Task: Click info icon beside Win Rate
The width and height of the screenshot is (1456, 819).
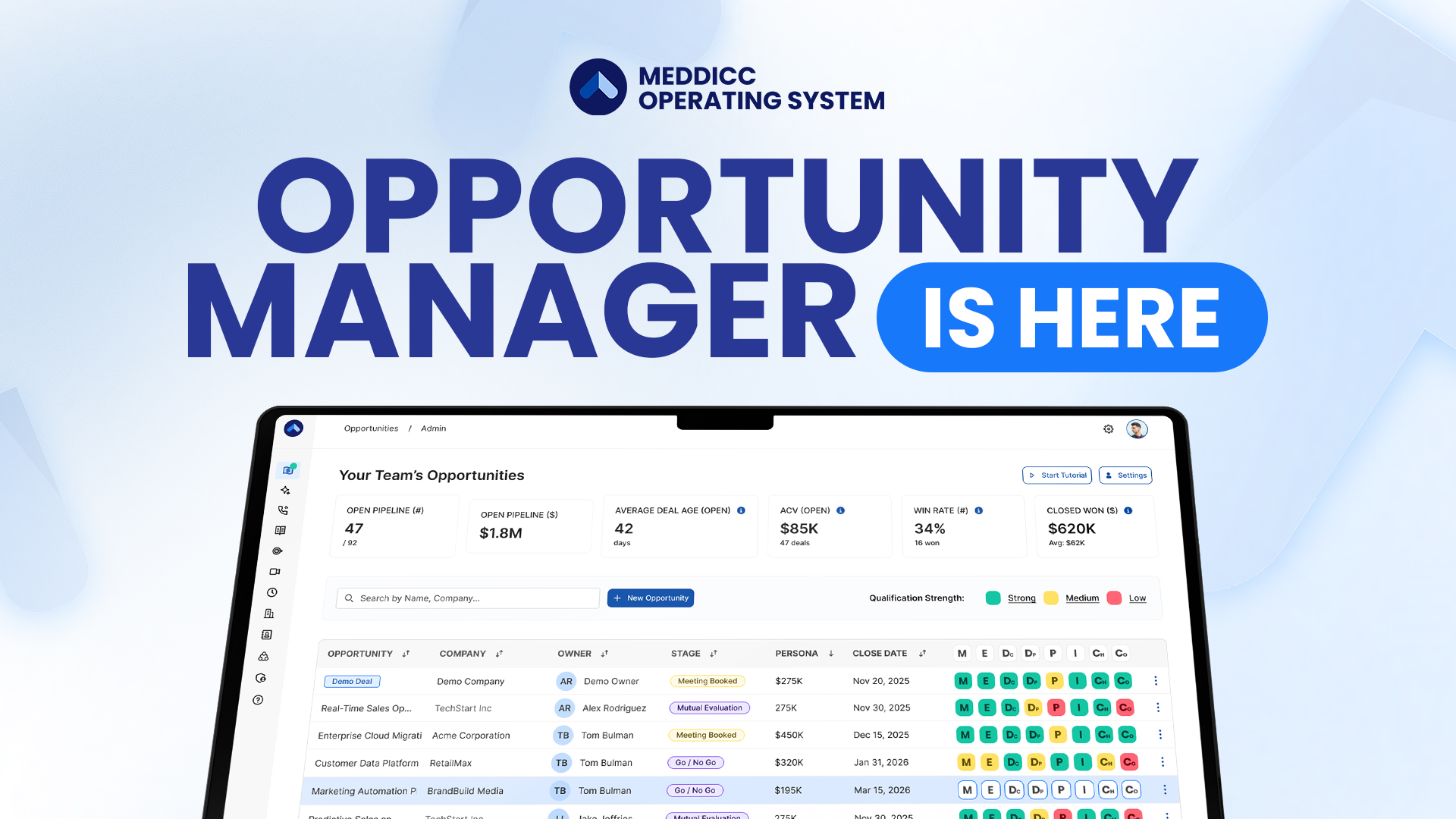Action: [979, 510]
